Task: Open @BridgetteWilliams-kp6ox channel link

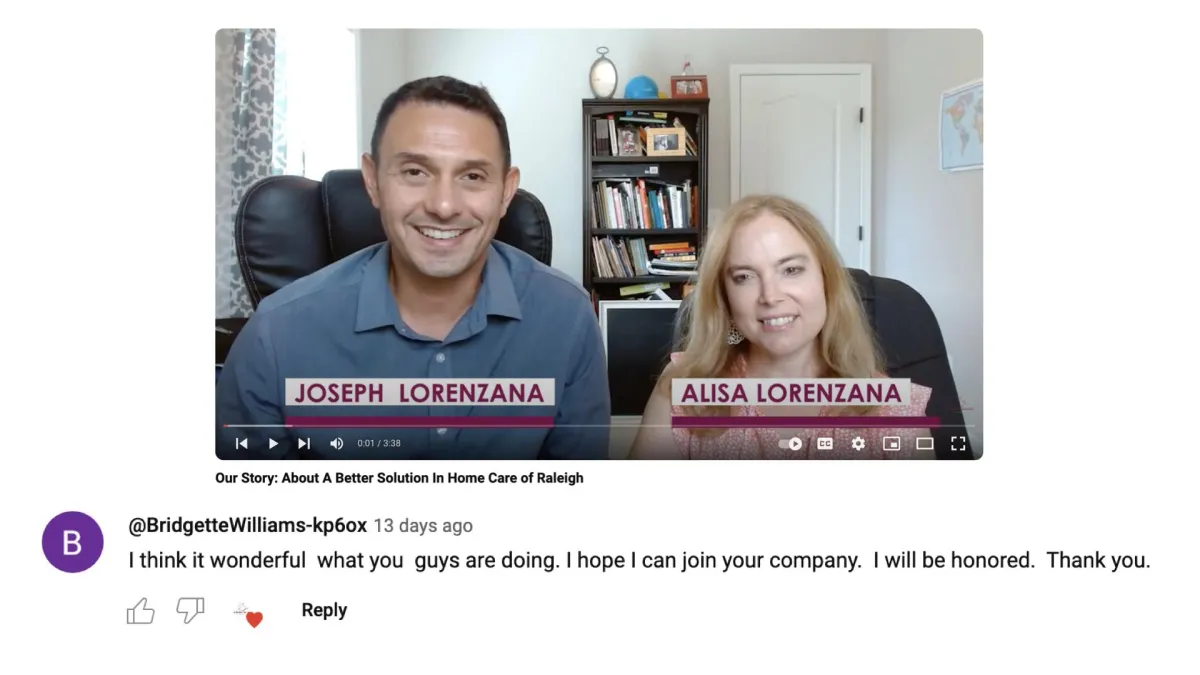Action: coord(247,525)
